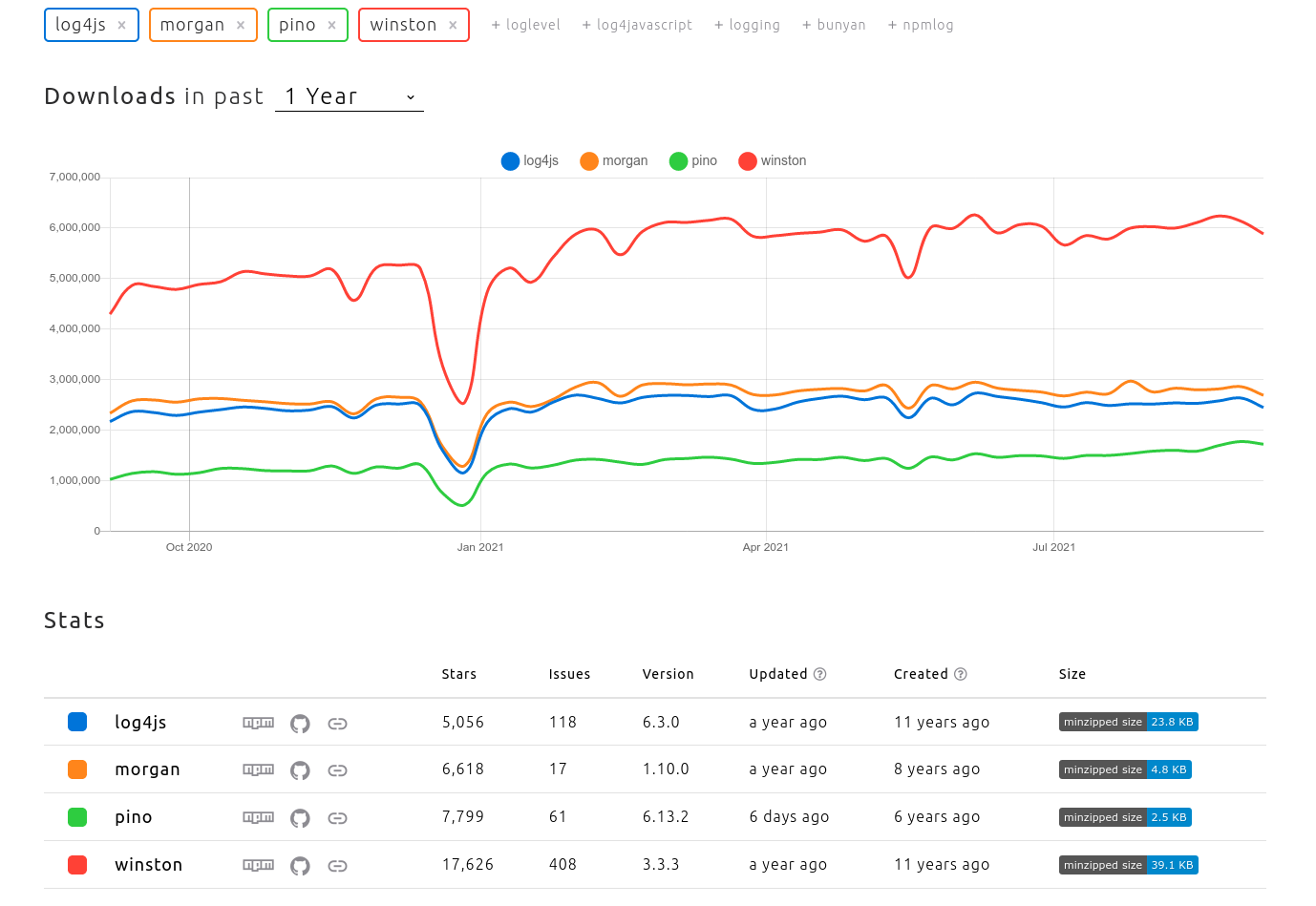The height and width of the screenshot is (906, 1316).
Task: Click morgan created value 8 years ago
Action: (x=937, y=769)
